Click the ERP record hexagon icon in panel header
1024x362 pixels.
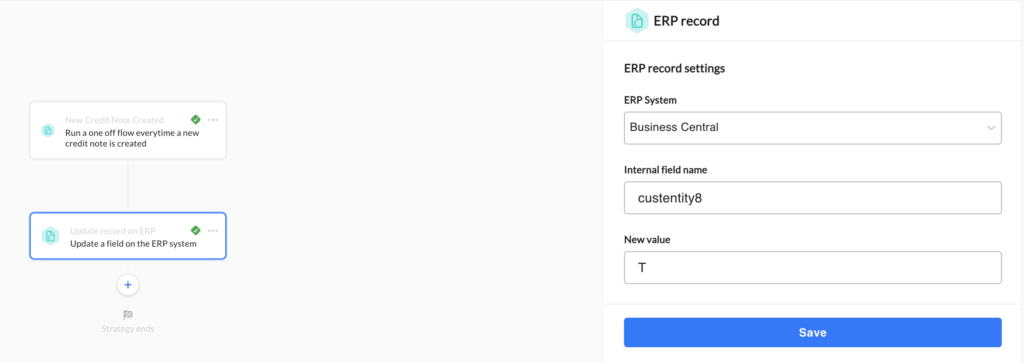[636, 21]
